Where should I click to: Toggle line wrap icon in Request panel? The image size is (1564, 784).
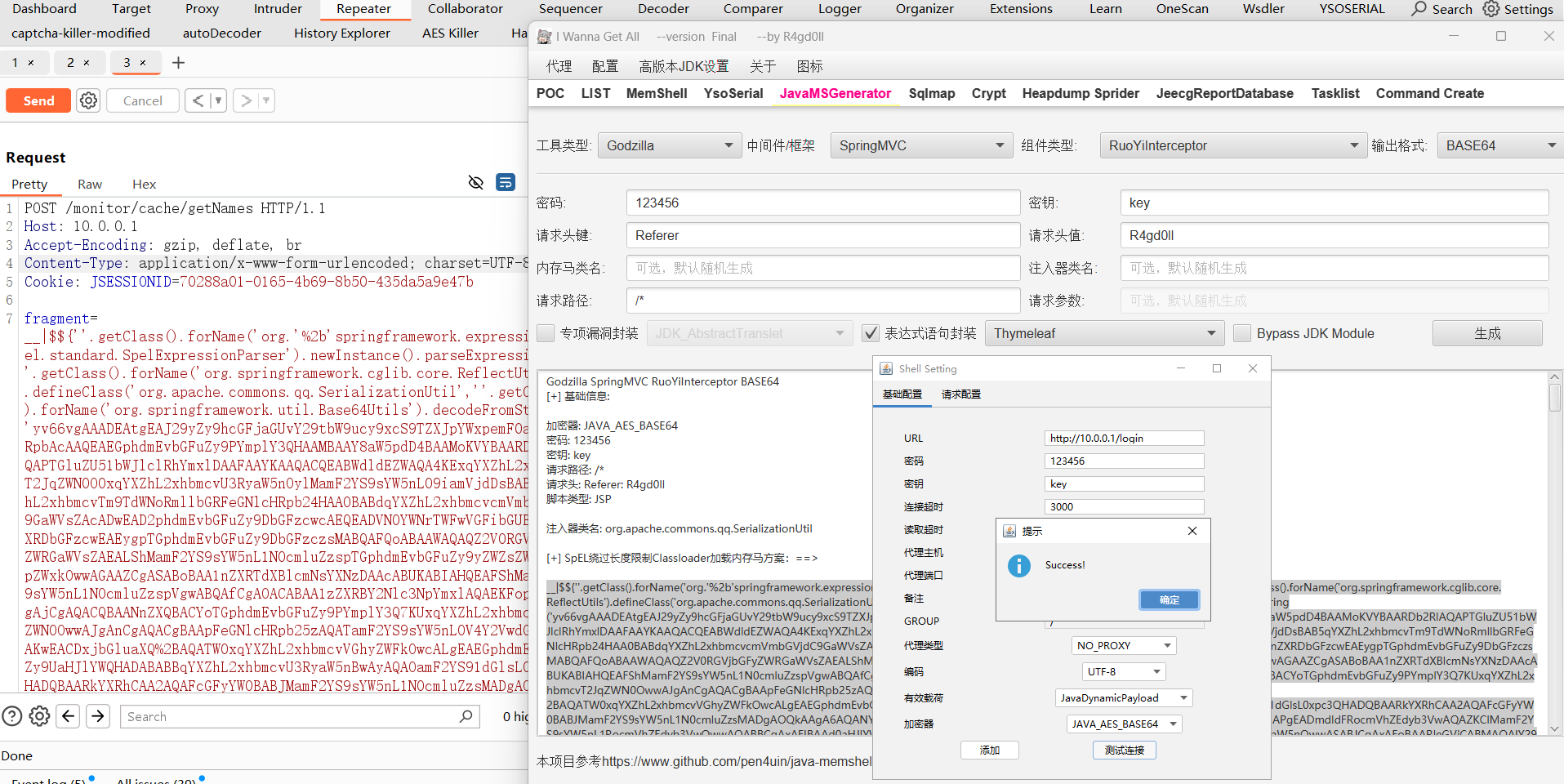click(x=506, y=182)
